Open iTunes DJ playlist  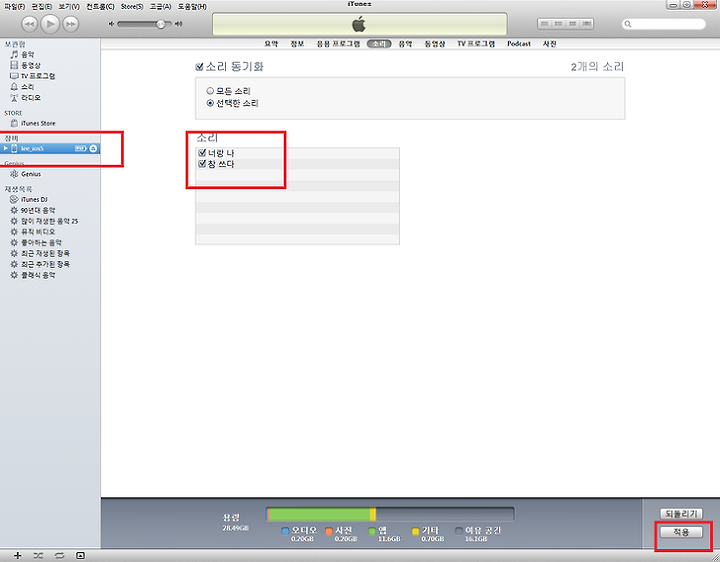click(34, 199)
